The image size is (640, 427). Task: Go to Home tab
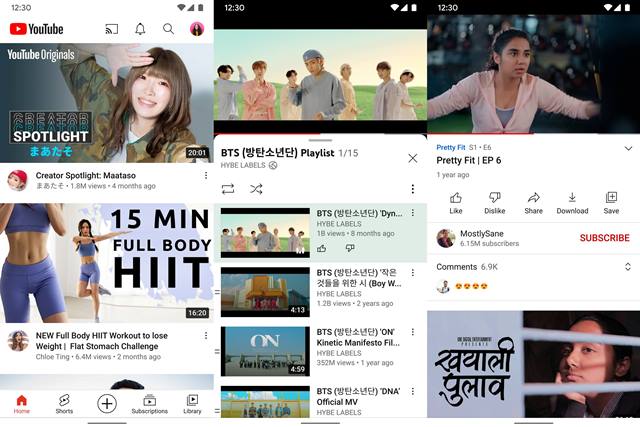click(x=22, y=404)
